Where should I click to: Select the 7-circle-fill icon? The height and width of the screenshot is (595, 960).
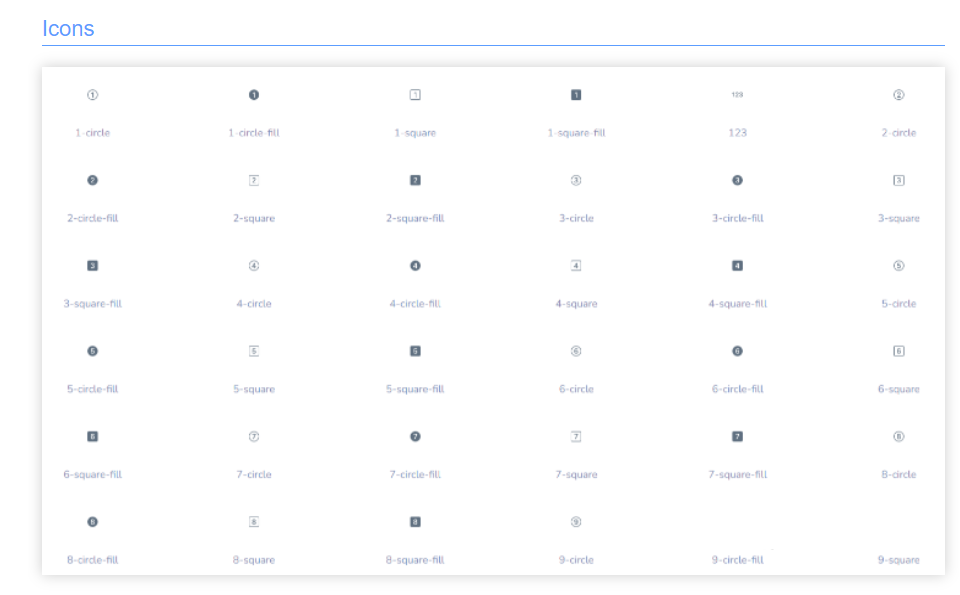pyautogui.click(x=415, y=436)
